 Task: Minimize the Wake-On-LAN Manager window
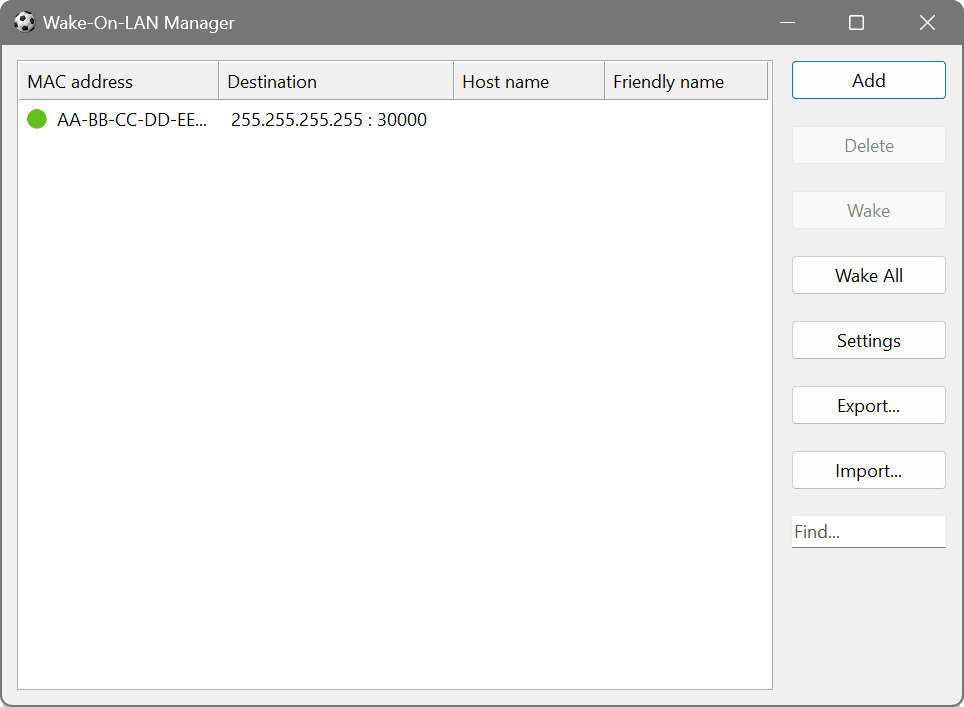coord(787,22)
